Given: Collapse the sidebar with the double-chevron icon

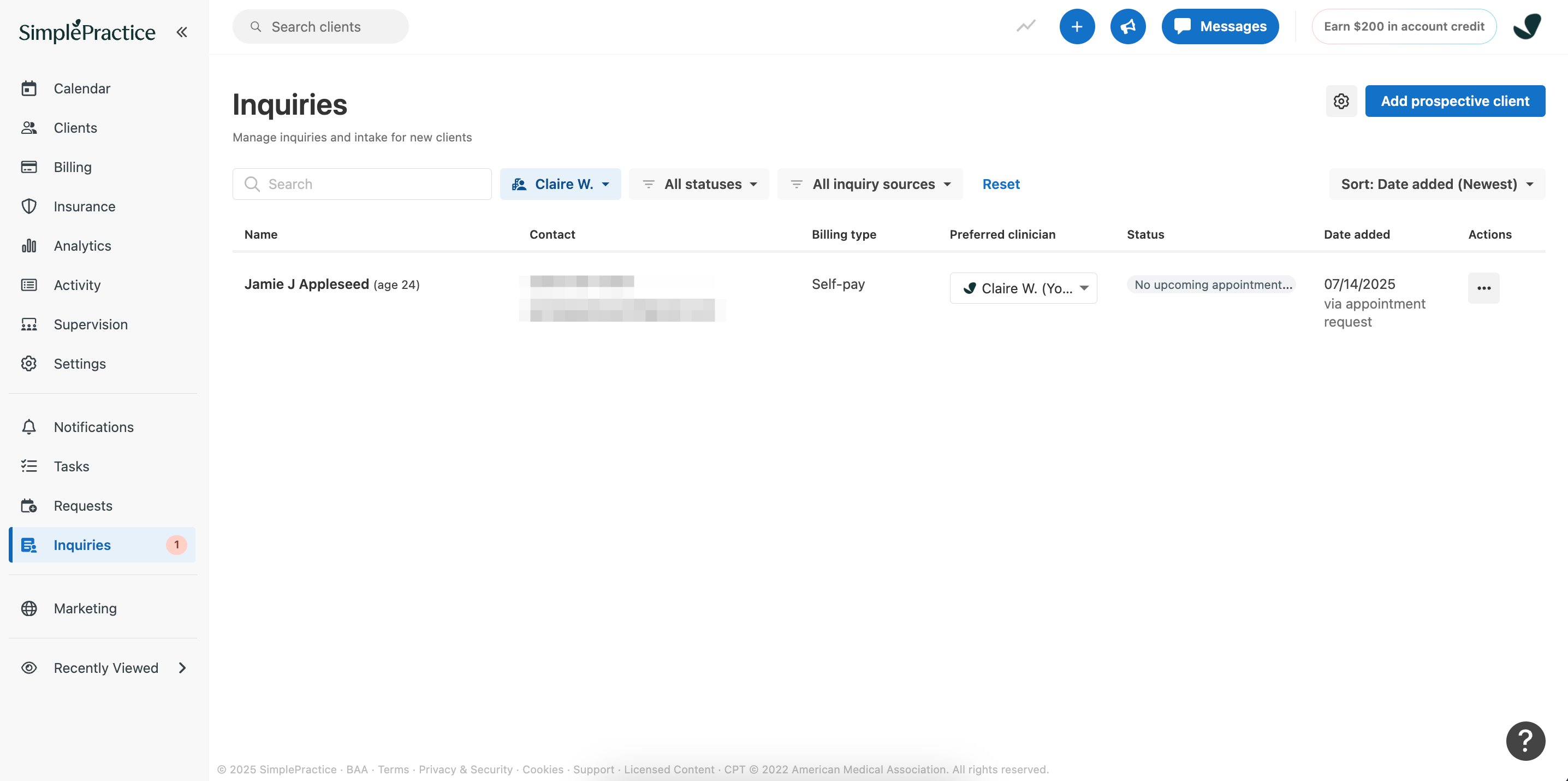Looking at the screenshot, I should coord(181,32).
